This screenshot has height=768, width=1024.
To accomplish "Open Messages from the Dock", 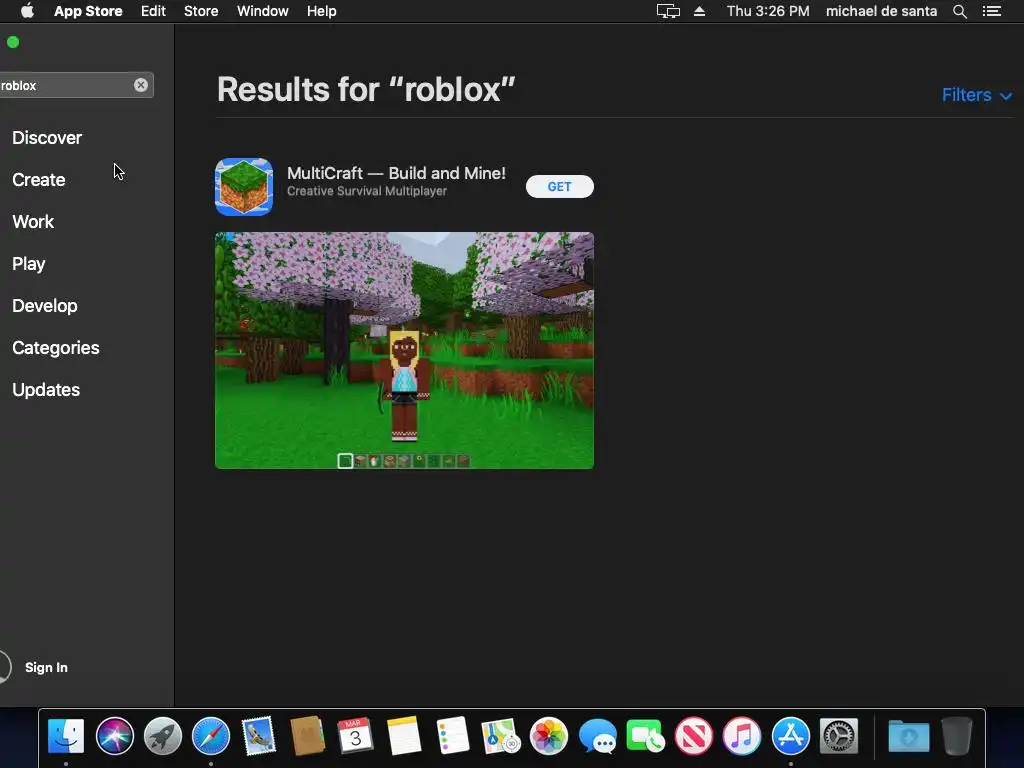I will pos(597,736).
